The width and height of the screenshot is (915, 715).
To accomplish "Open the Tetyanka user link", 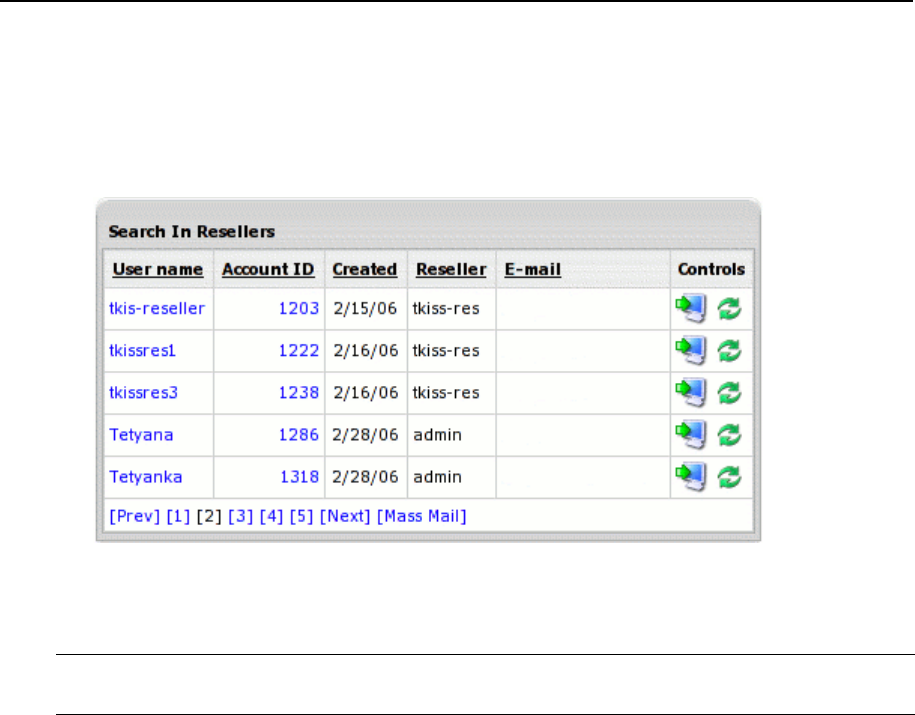I will point(146,477).
